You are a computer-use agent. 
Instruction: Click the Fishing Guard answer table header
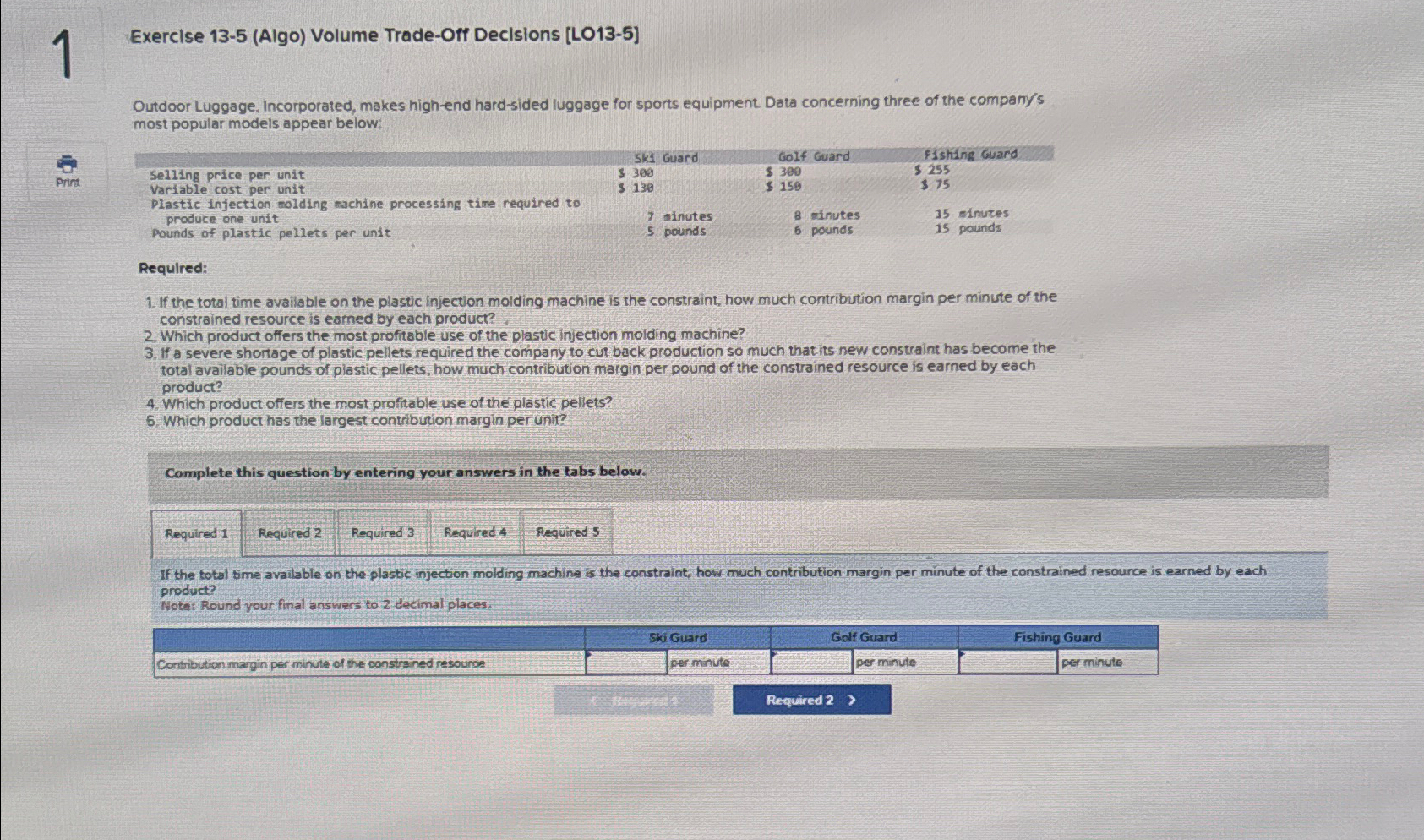pos(1058,637)
